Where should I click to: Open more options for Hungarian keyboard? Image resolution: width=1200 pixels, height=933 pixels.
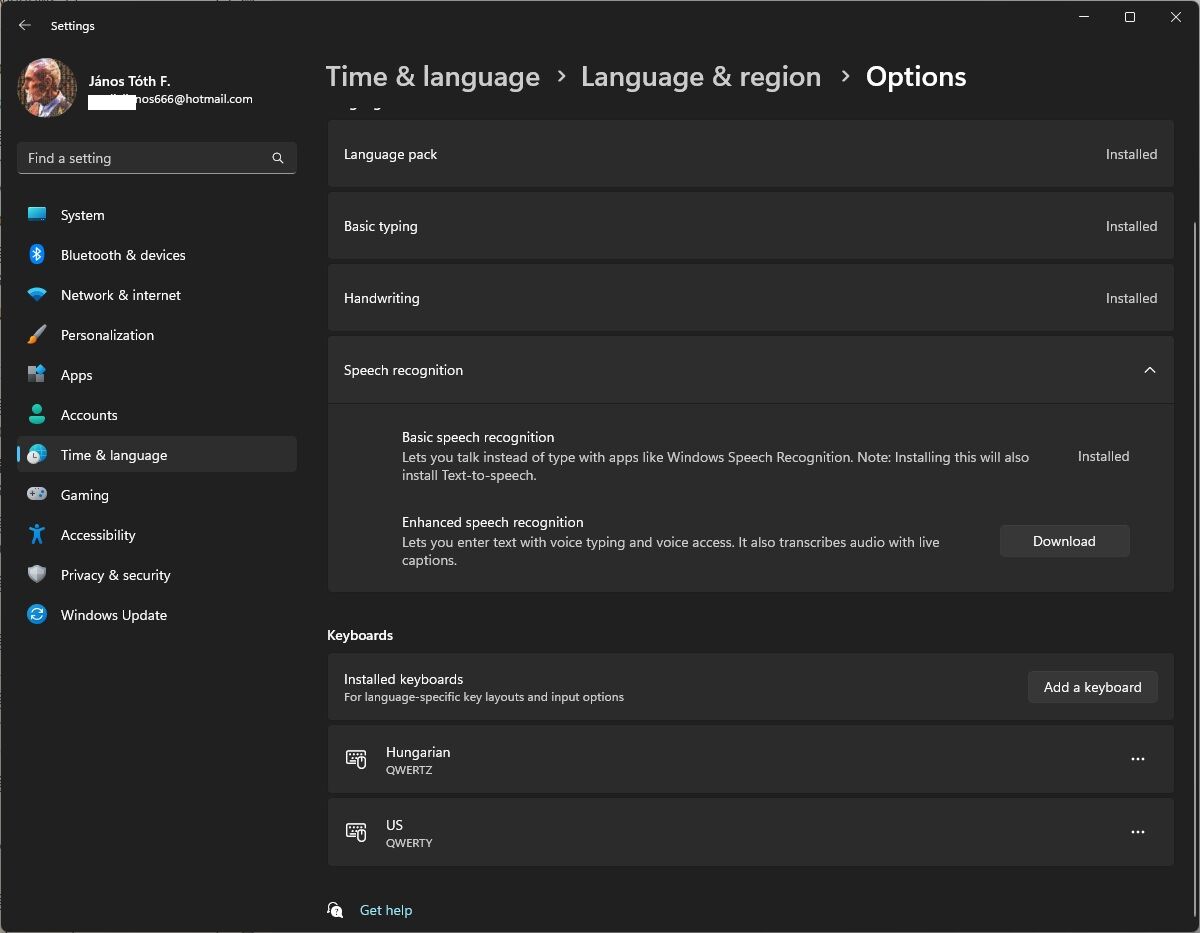tap(1137, 759)
